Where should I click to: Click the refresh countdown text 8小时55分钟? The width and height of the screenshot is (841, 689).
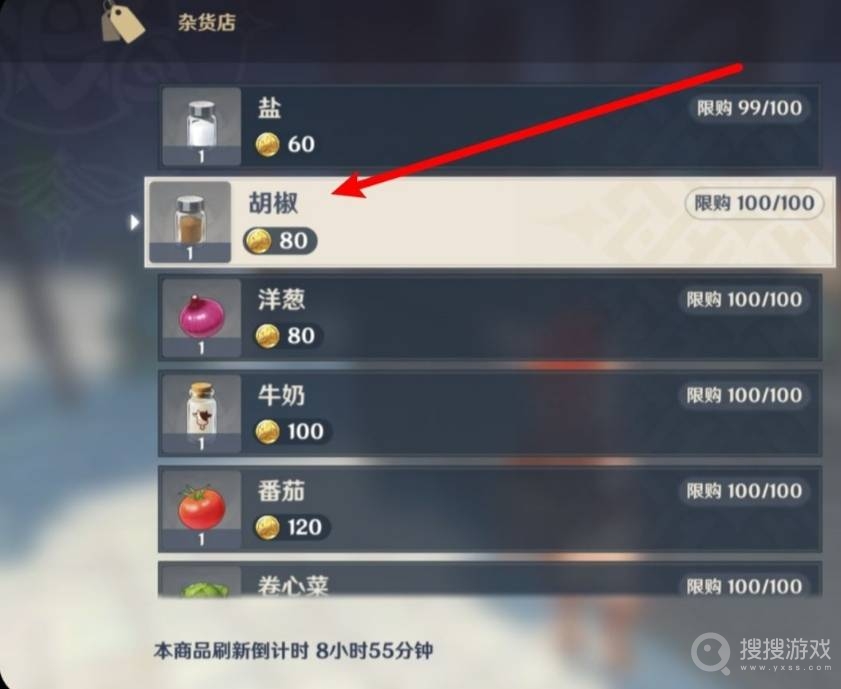[x=374, y=651]
